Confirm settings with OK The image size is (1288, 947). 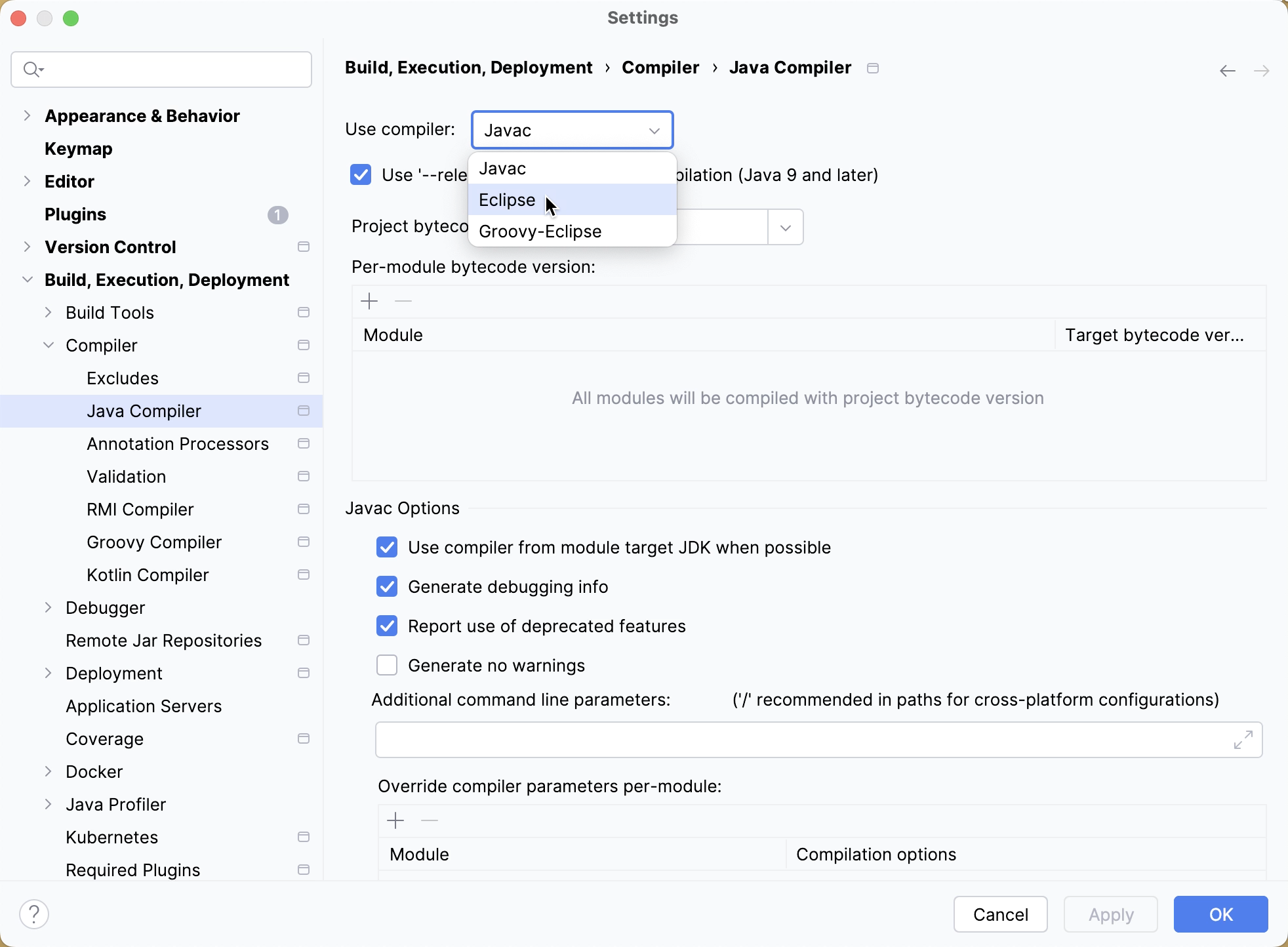(x=1221, y=914)
